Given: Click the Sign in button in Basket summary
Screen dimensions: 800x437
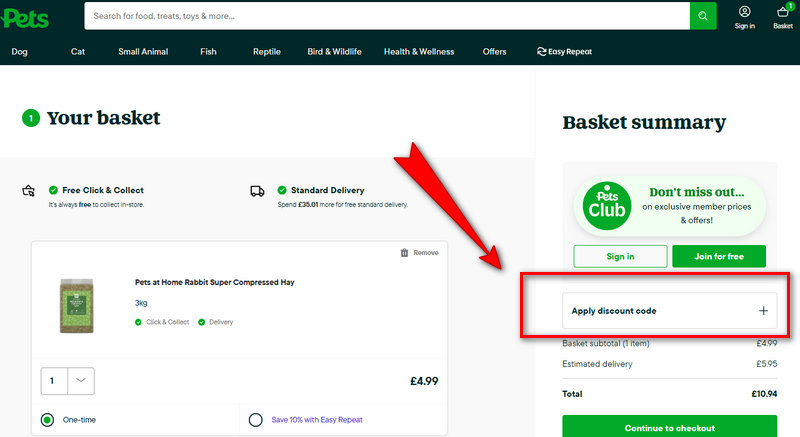Looking at the screenshot, I should tap(620, 256).
